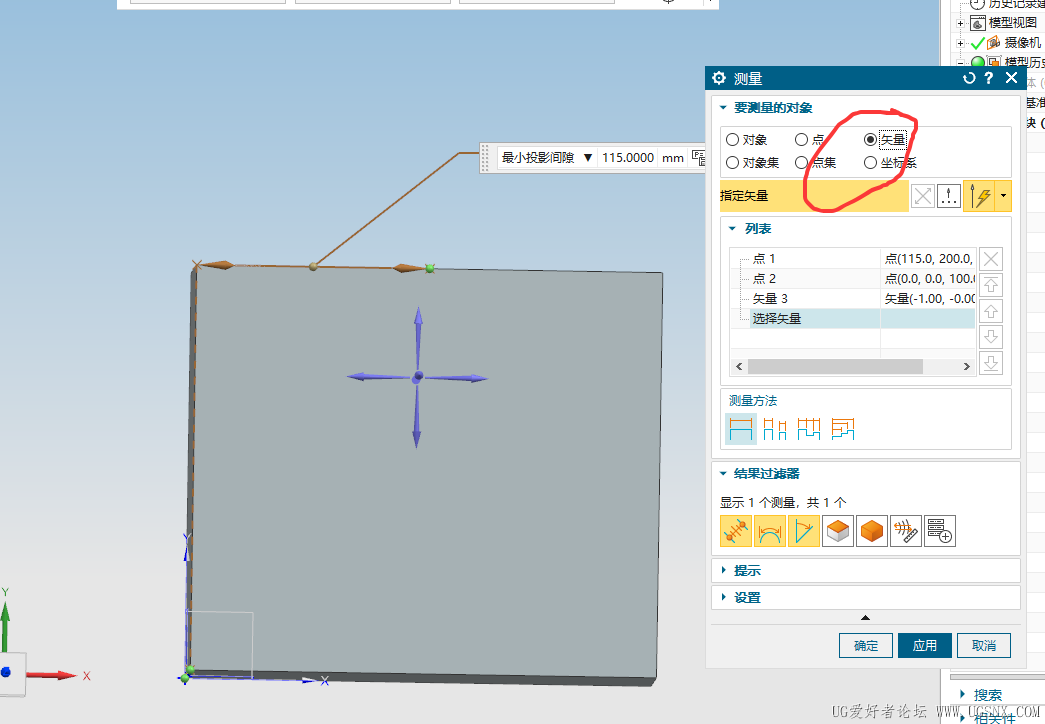The image size is (1045, 724).
Task: Select the 对象 radio button
Action: click(x=732, y=139)
